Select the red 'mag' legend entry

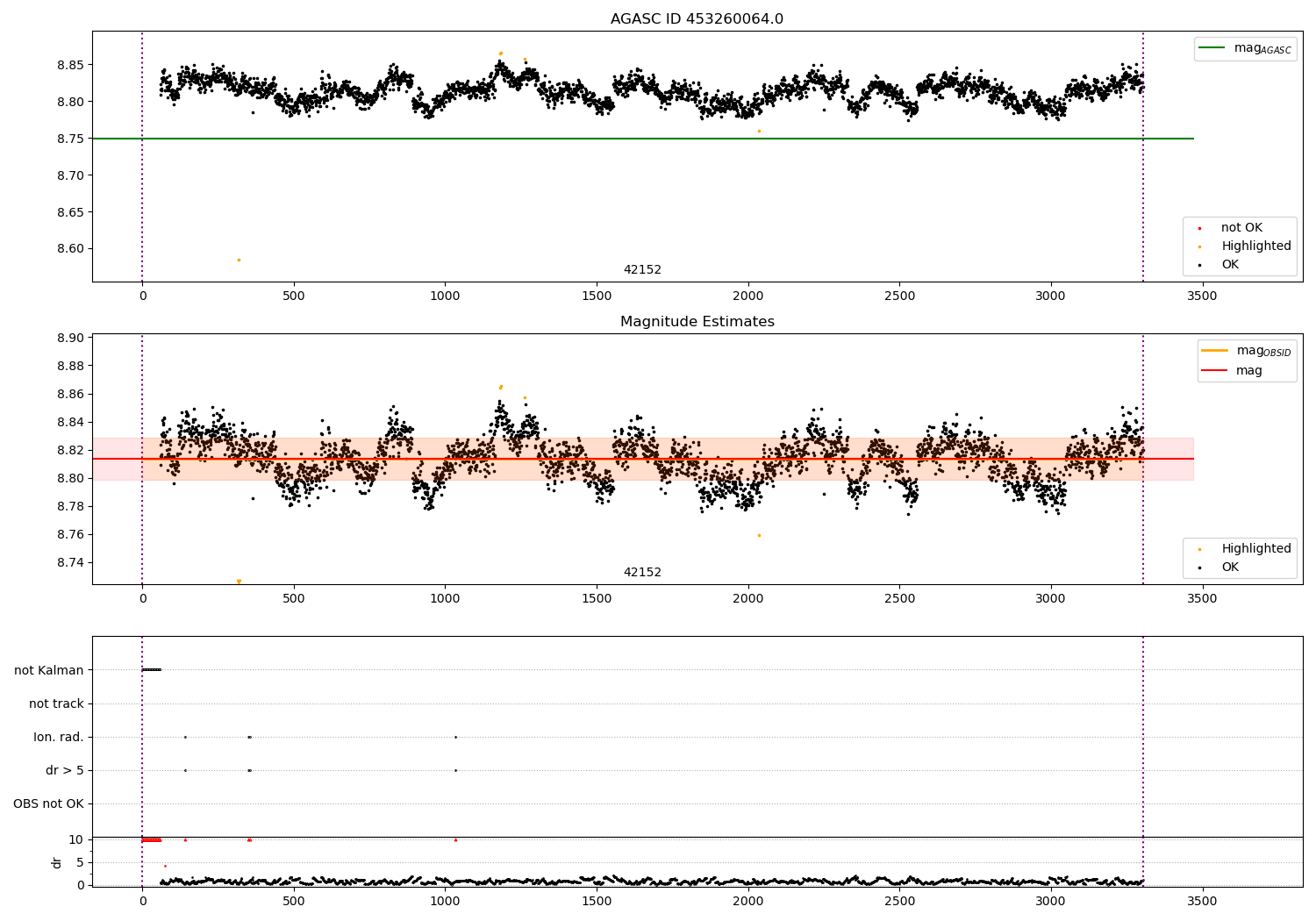[1232, 370]
